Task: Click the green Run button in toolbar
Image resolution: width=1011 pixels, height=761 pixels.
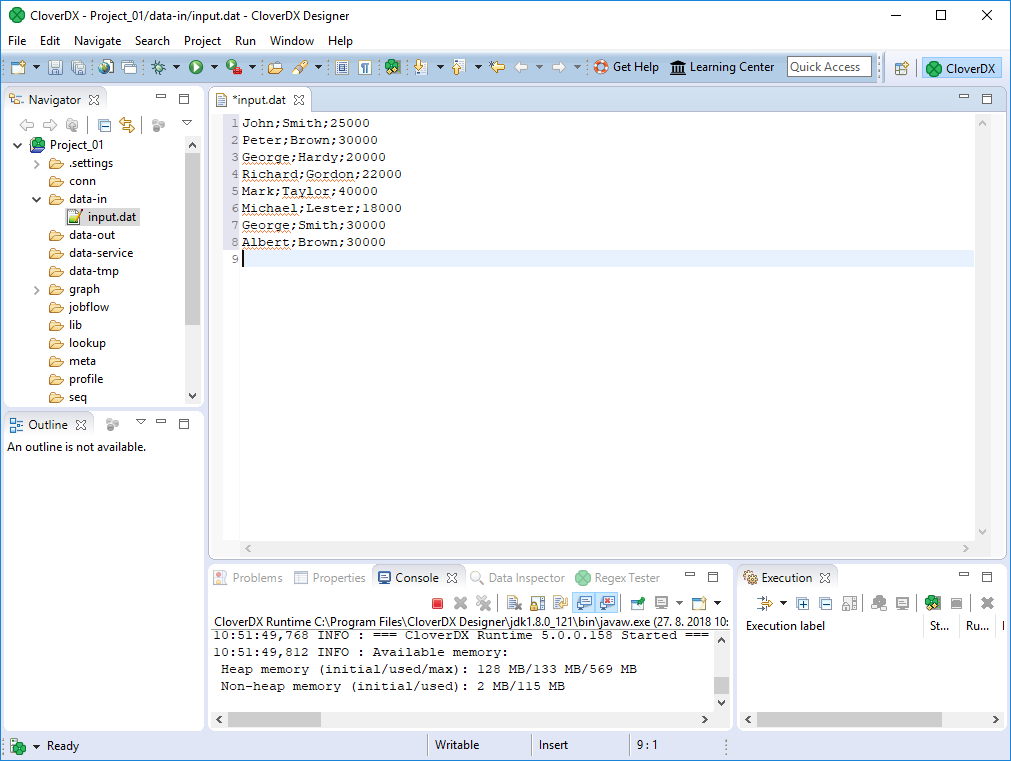Action: (196, 67)
